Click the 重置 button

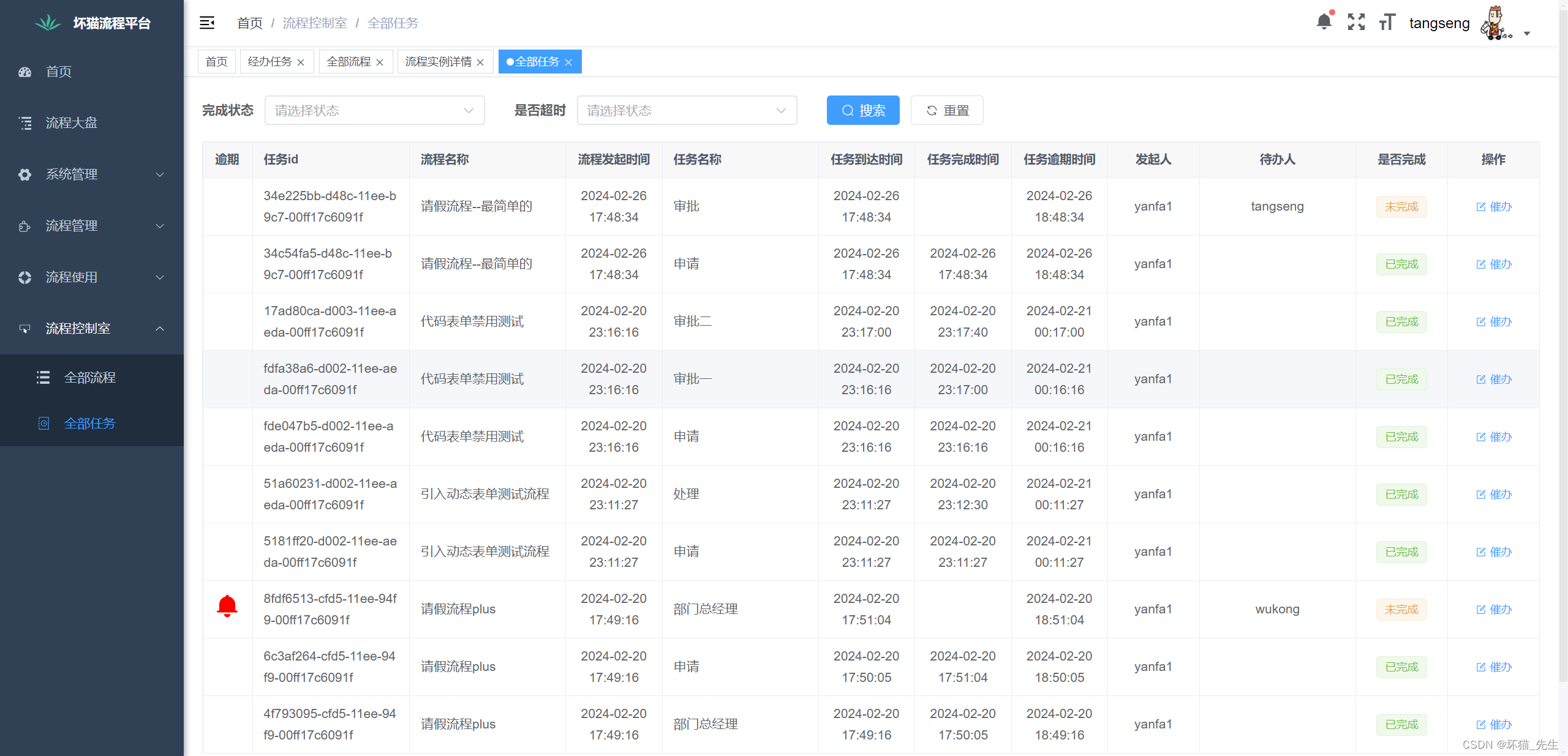click(946, 110)
